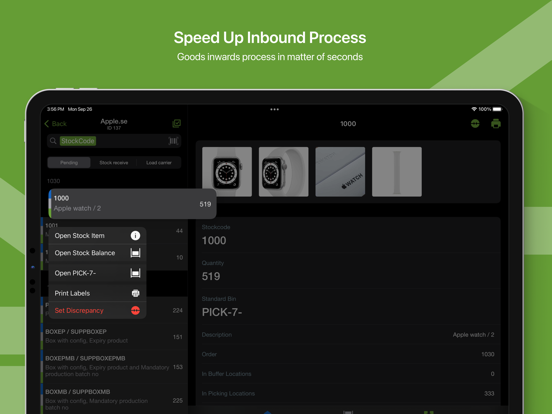This screenshot has height=414, width=552.
Task: Open the Apple Watch box thumbnail
Action: click(x=340, y=172)
